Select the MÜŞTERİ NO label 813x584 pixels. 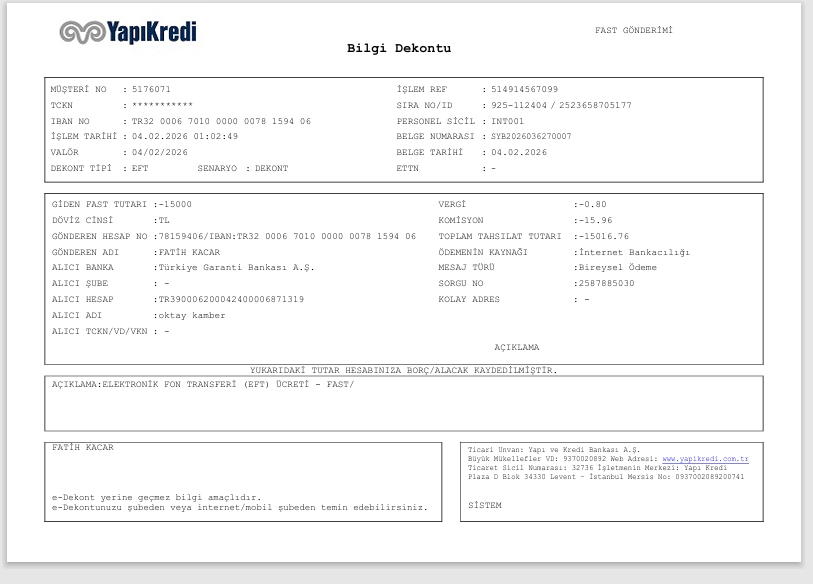pos(78,89)
